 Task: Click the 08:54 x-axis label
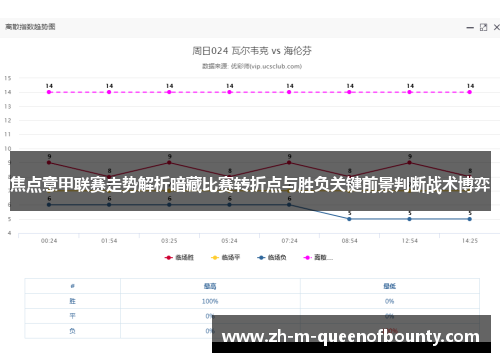349,241
